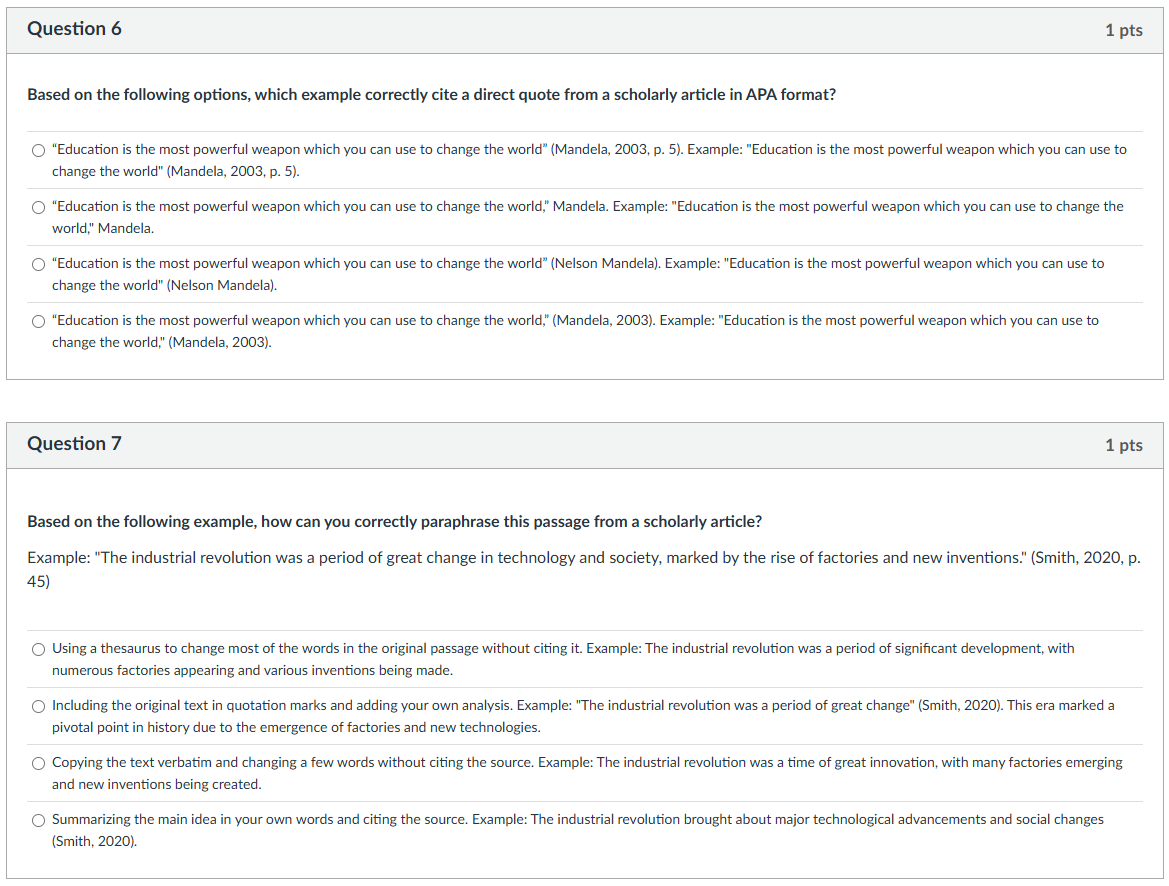The height and width of the screenshot is (886, 1169).
Task: Click the Question 6 header title
Action: [75, 29]
